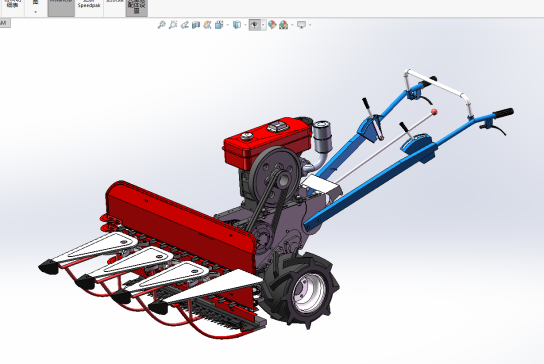Select the black tractor wheel tire
The width and height of the screenshot is (544, 364).
(301, 290)
